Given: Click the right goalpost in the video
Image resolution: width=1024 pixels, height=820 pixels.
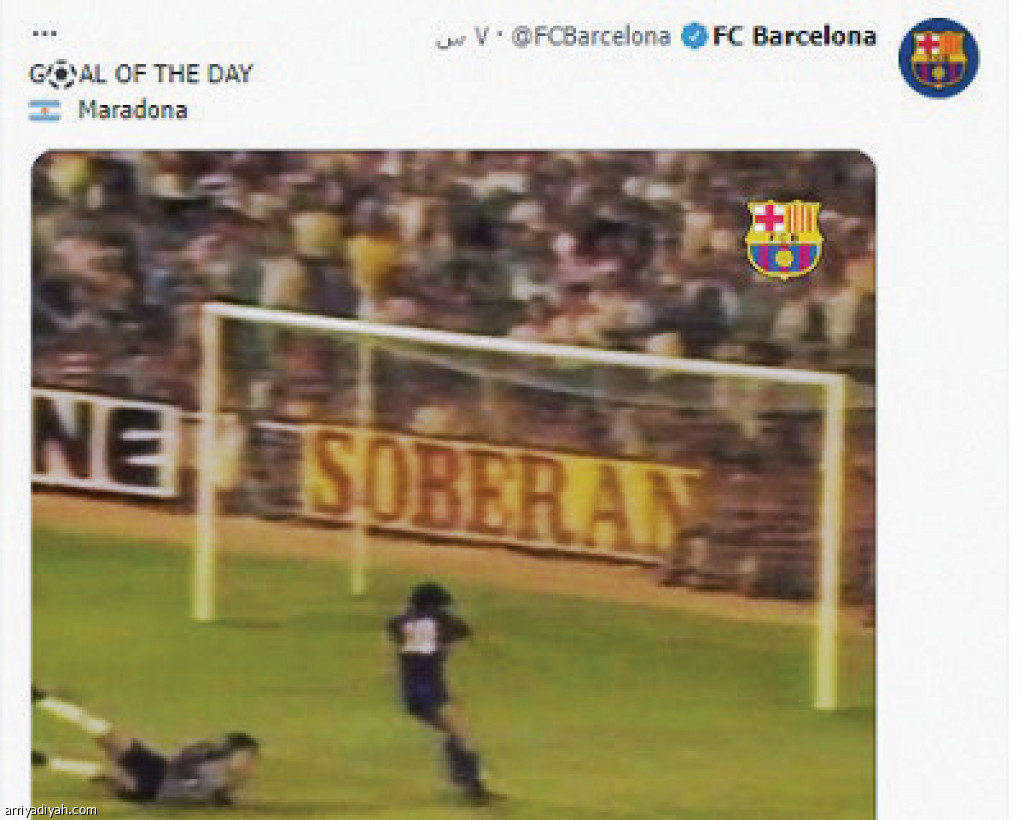Looking at the screenshot, I should [829, 542].
